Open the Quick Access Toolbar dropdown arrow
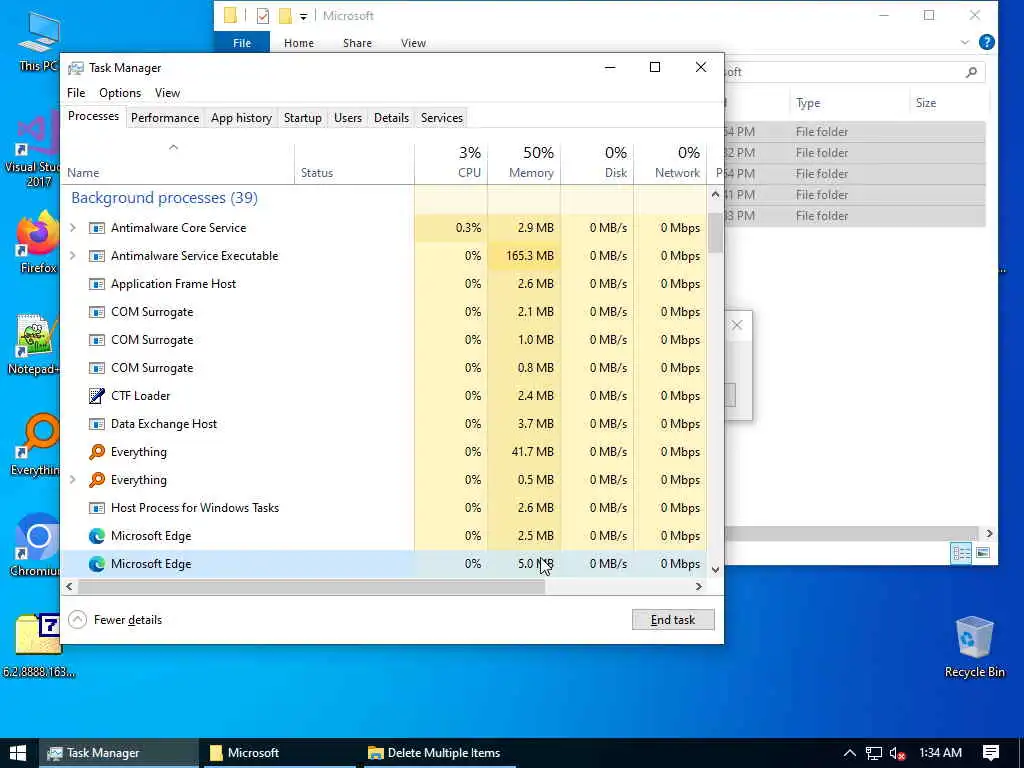The height and width of the screenshot is (768, 1024). [303, 16]
